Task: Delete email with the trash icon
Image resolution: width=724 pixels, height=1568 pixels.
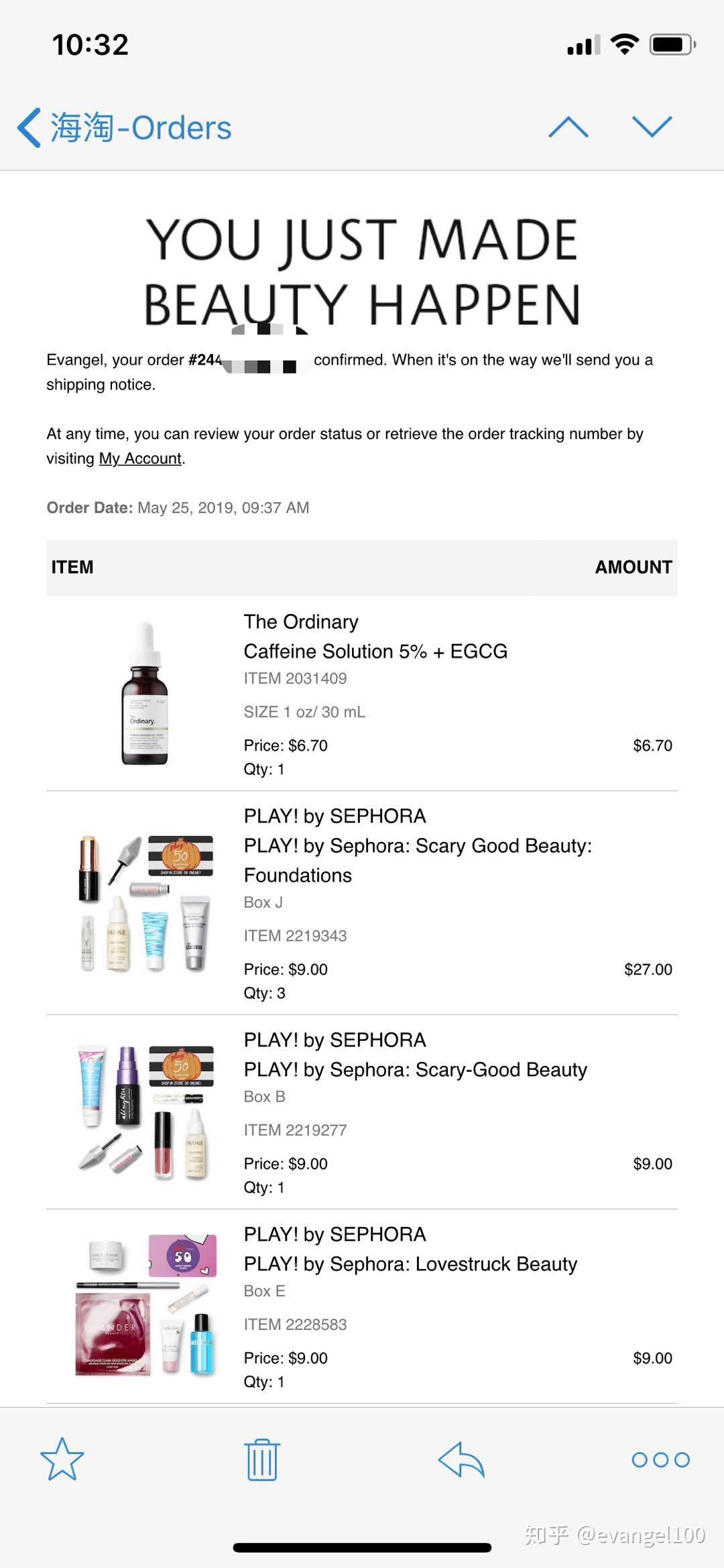Action: [x=262, y=1459]
